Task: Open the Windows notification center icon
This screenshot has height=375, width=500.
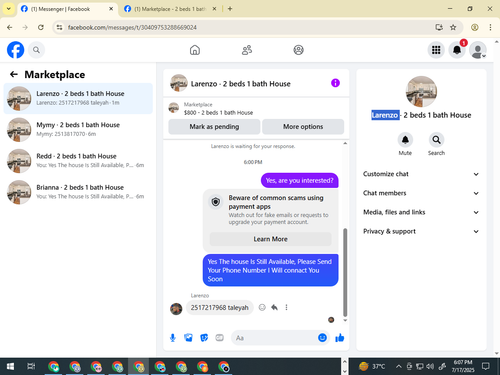Action: pos(486,366)
